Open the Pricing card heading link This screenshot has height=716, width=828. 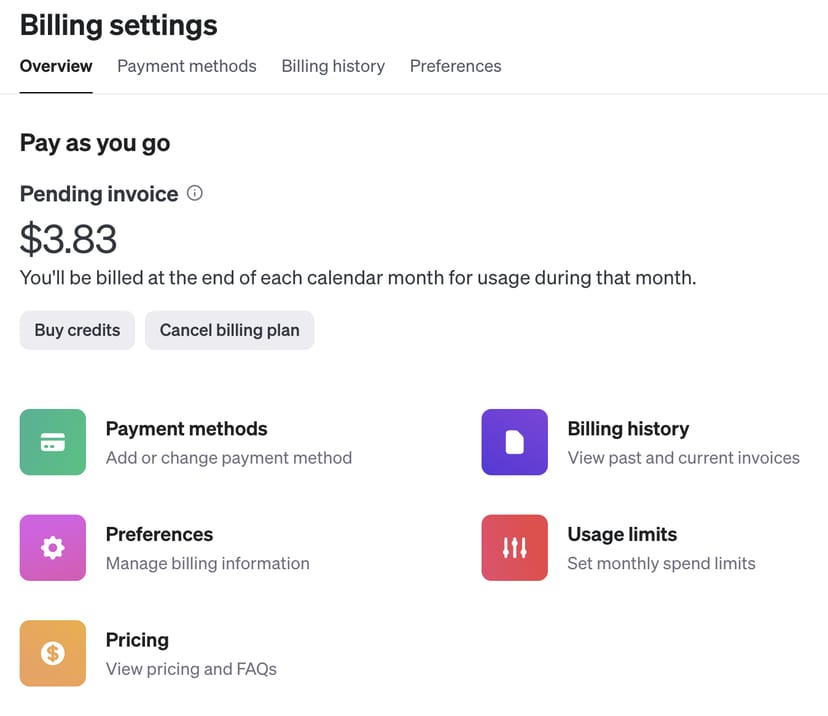tap(137, 640)
